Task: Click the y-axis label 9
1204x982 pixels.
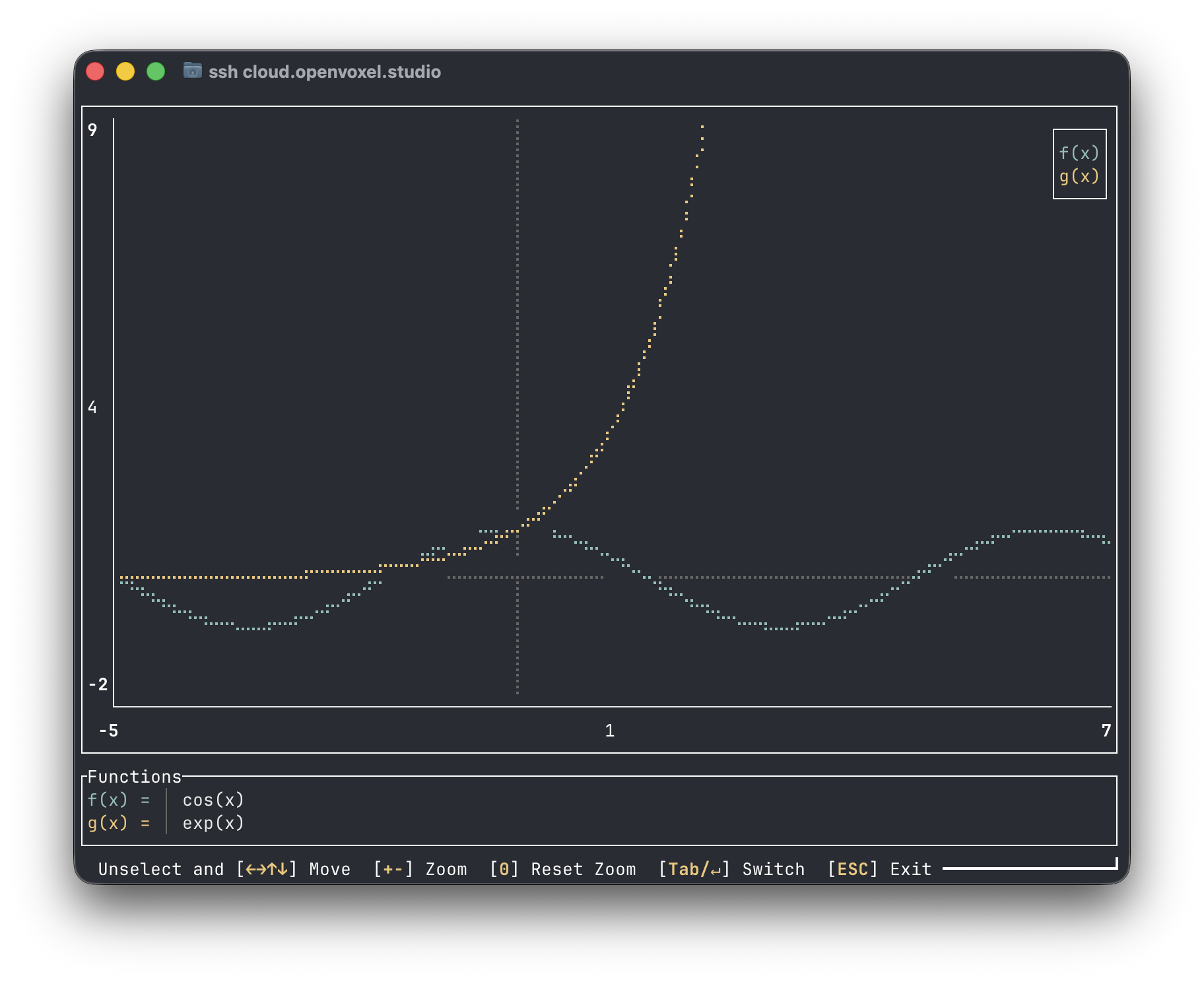Action: (x=92, y=130)
